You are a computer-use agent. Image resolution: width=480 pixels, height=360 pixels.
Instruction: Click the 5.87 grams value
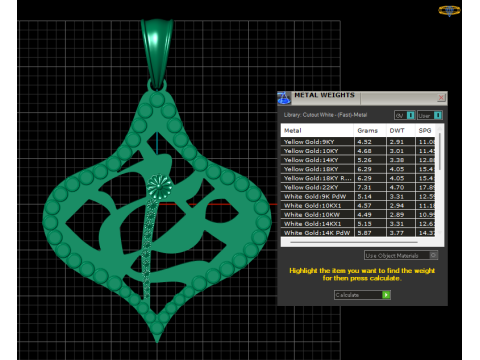(364, 233)
